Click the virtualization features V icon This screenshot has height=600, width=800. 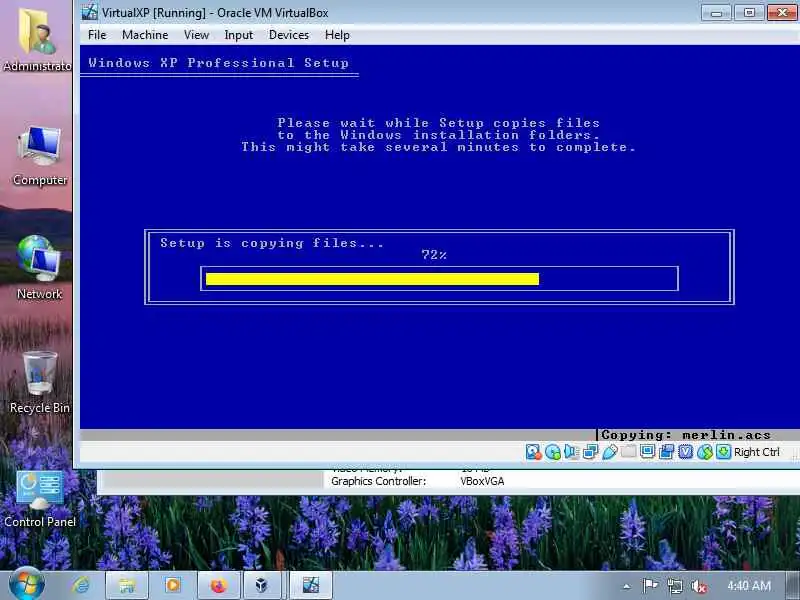click(x=685, y=452)
